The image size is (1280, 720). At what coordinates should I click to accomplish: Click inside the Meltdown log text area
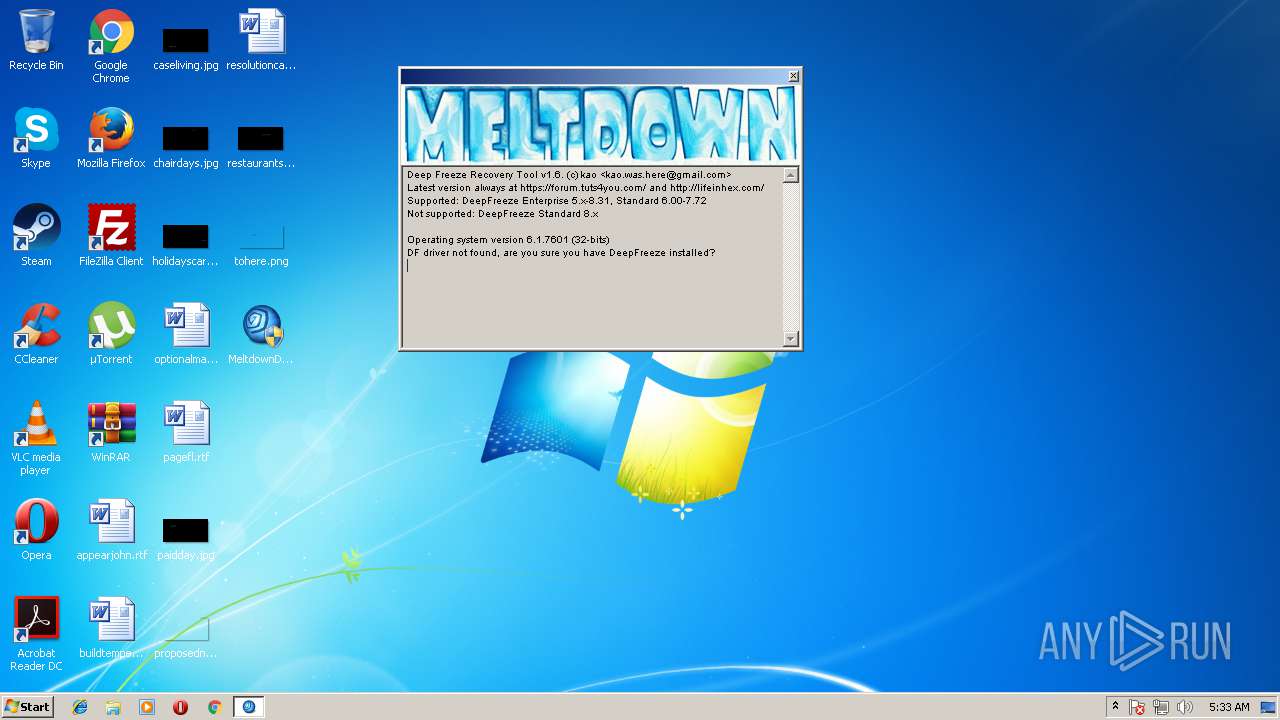(593, 257)
